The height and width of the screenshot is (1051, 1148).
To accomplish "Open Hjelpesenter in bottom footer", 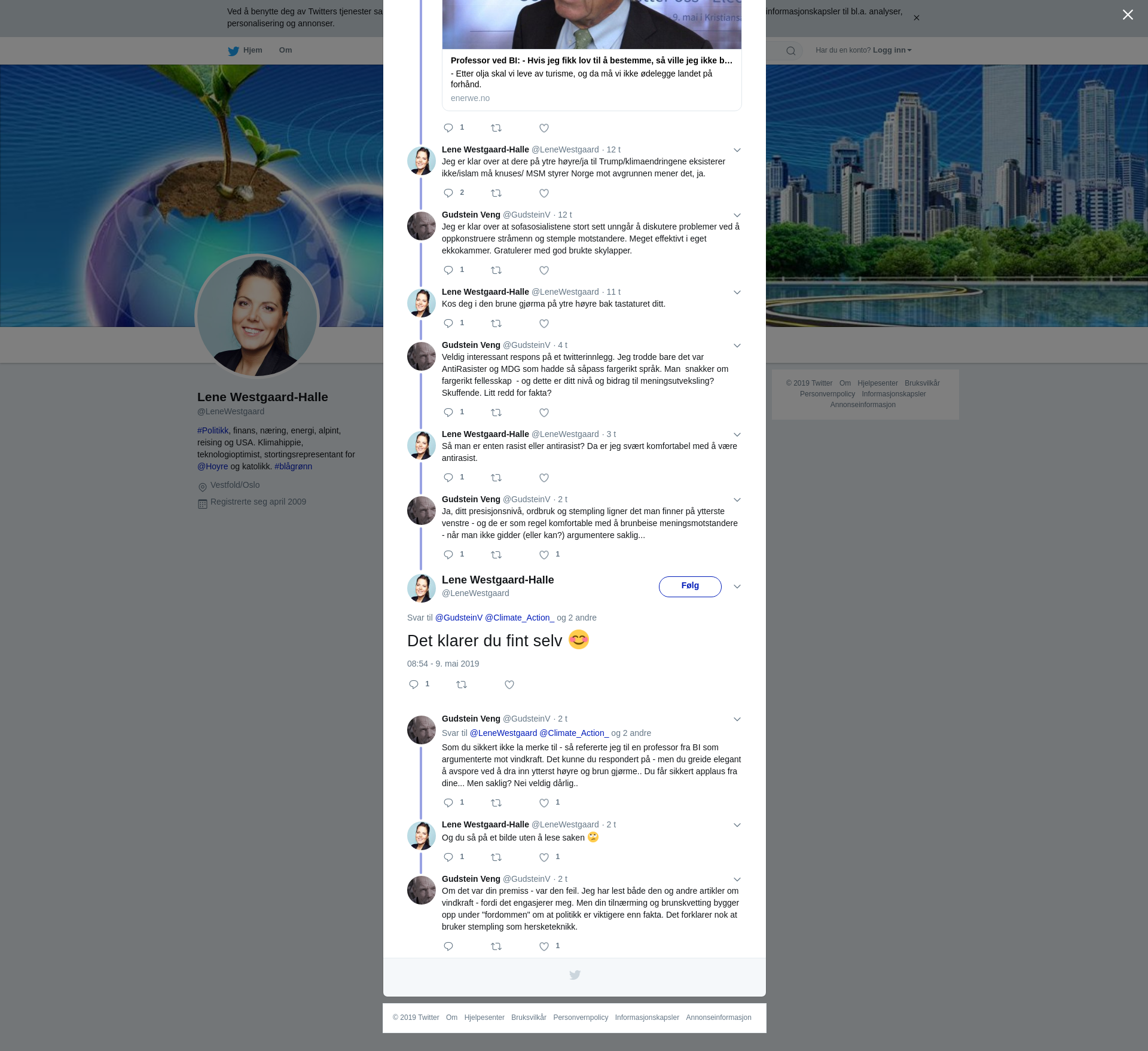I will pos(484,1018).
